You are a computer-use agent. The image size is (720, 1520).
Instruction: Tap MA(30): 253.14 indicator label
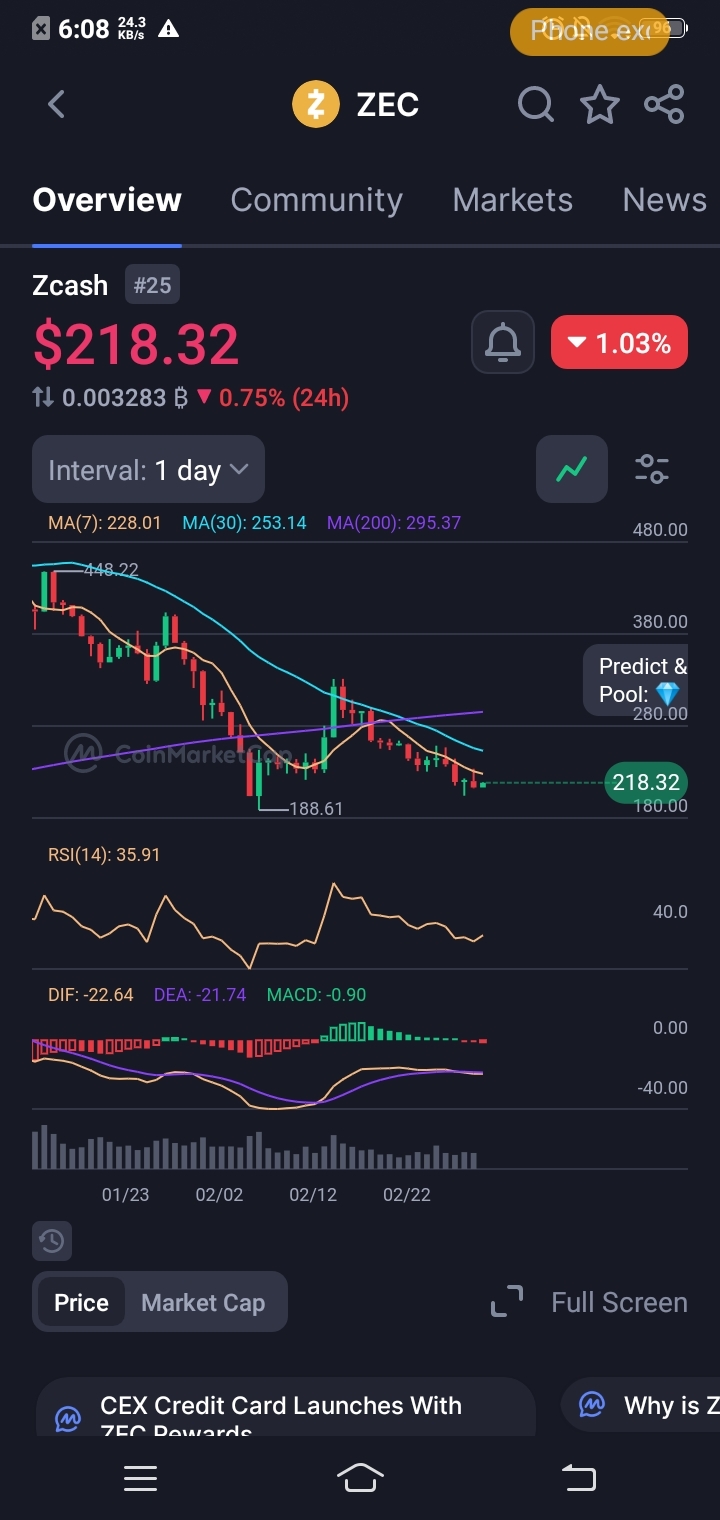pyautogui.click(x=244, y=522)
